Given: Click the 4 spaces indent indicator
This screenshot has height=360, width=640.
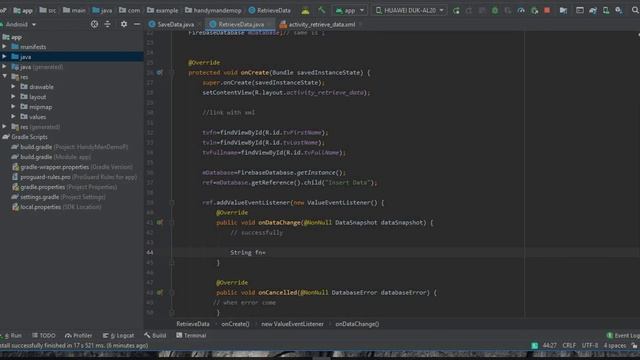Looking at the screenshot, I should click(x=615, y=345).
